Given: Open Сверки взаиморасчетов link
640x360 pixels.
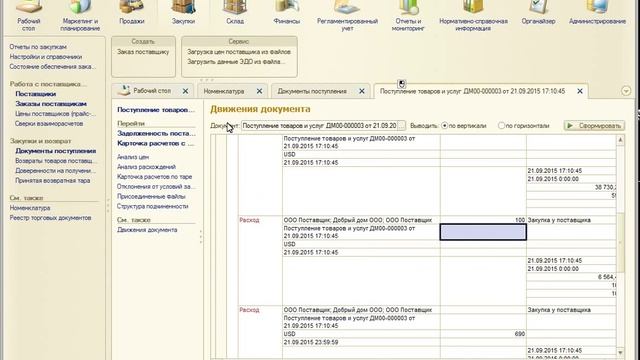Looking at the screenshot, I should tap(49, 123).
